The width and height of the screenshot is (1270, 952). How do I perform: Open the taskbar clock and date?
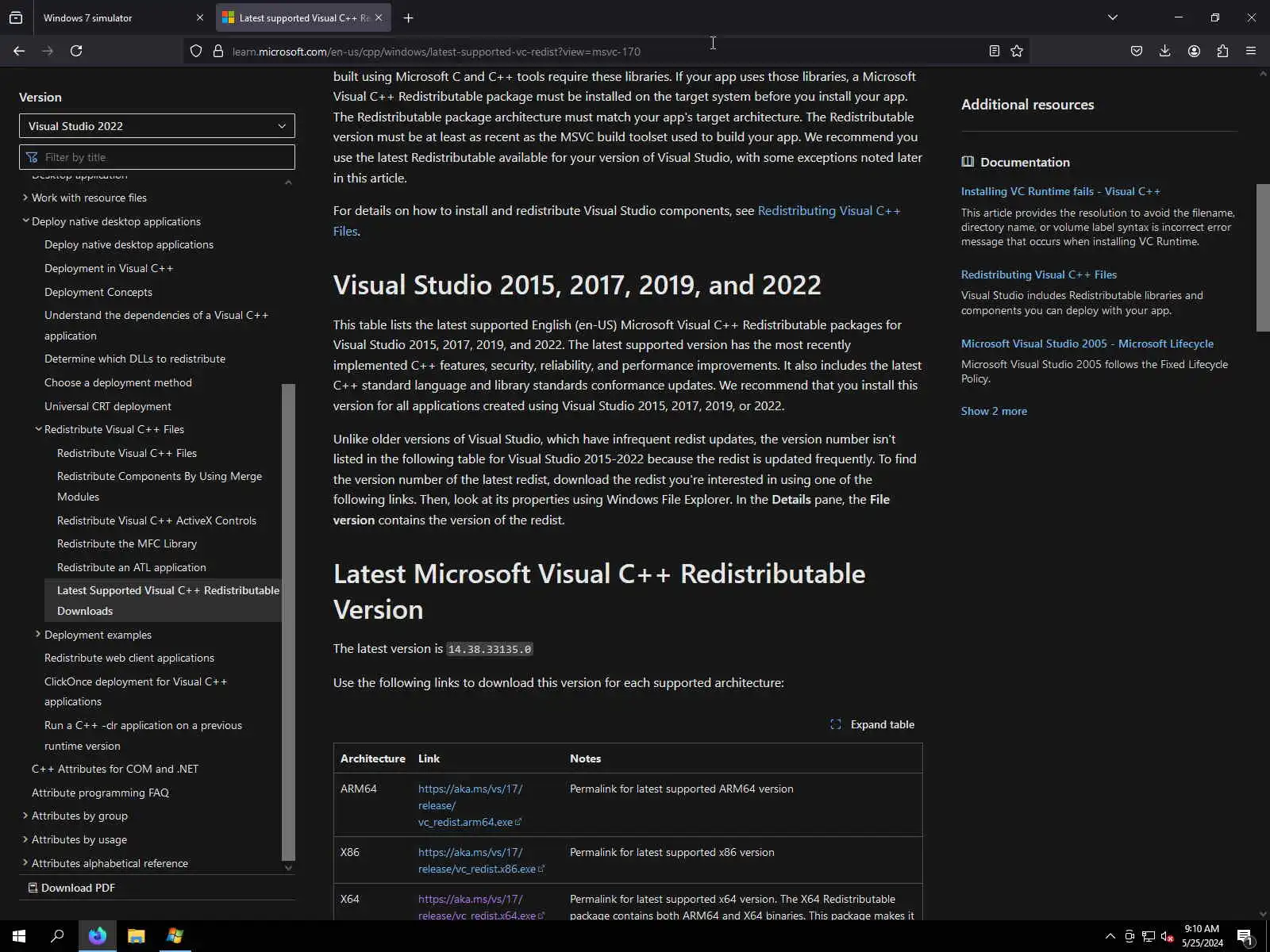pos(1202,936)
